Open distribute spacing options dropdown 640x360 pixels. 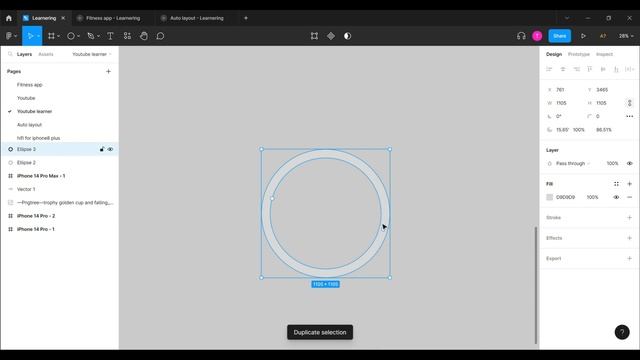coord(630,69)
